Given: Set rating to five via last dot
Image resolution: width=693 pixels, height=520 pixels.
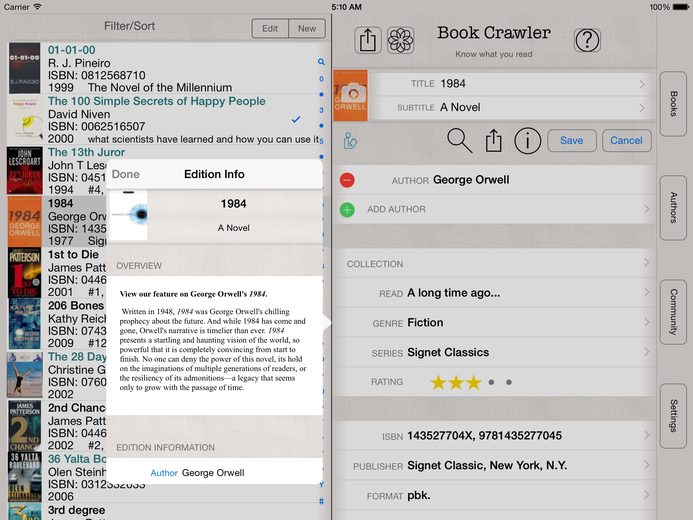Looking at the screenshot, I should coord(509,382).
